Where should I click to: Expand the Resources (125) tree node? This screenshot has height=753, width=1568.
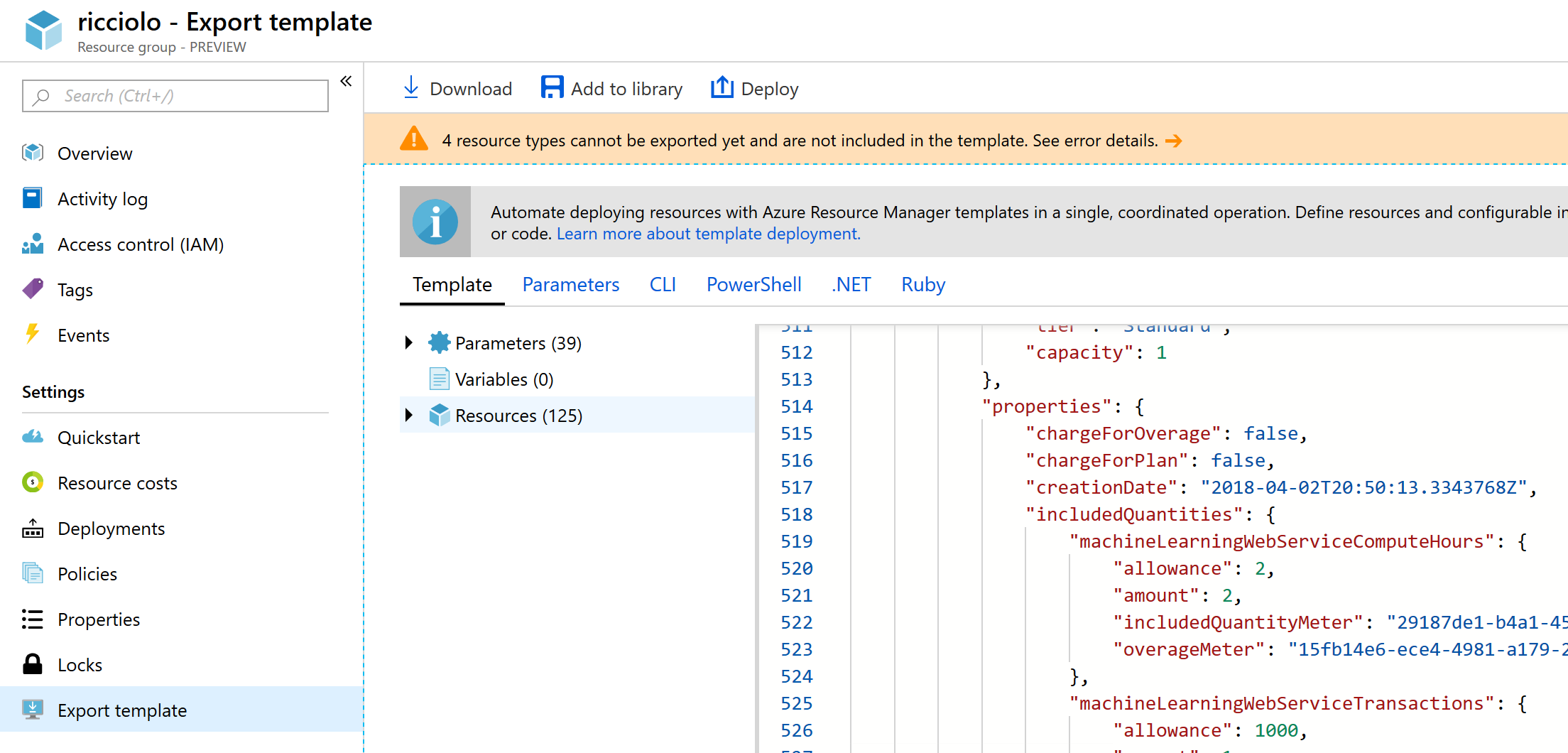click(x=409, y=415)
